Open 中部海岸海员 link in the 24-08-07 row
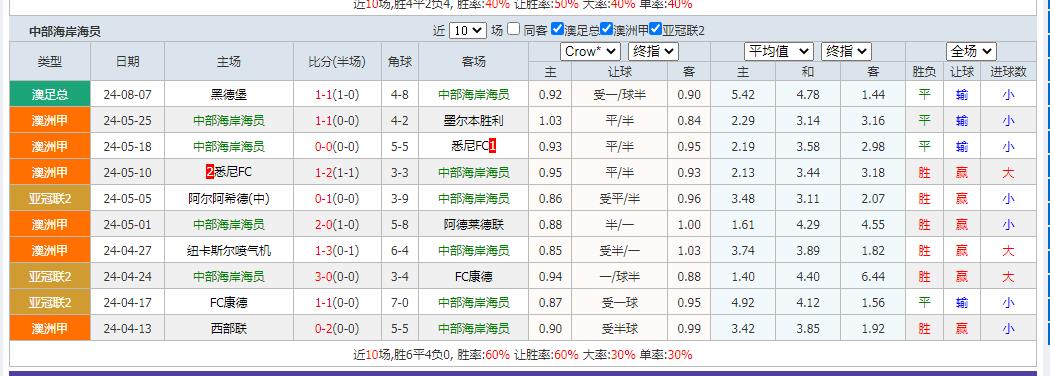 coord(473,95)
